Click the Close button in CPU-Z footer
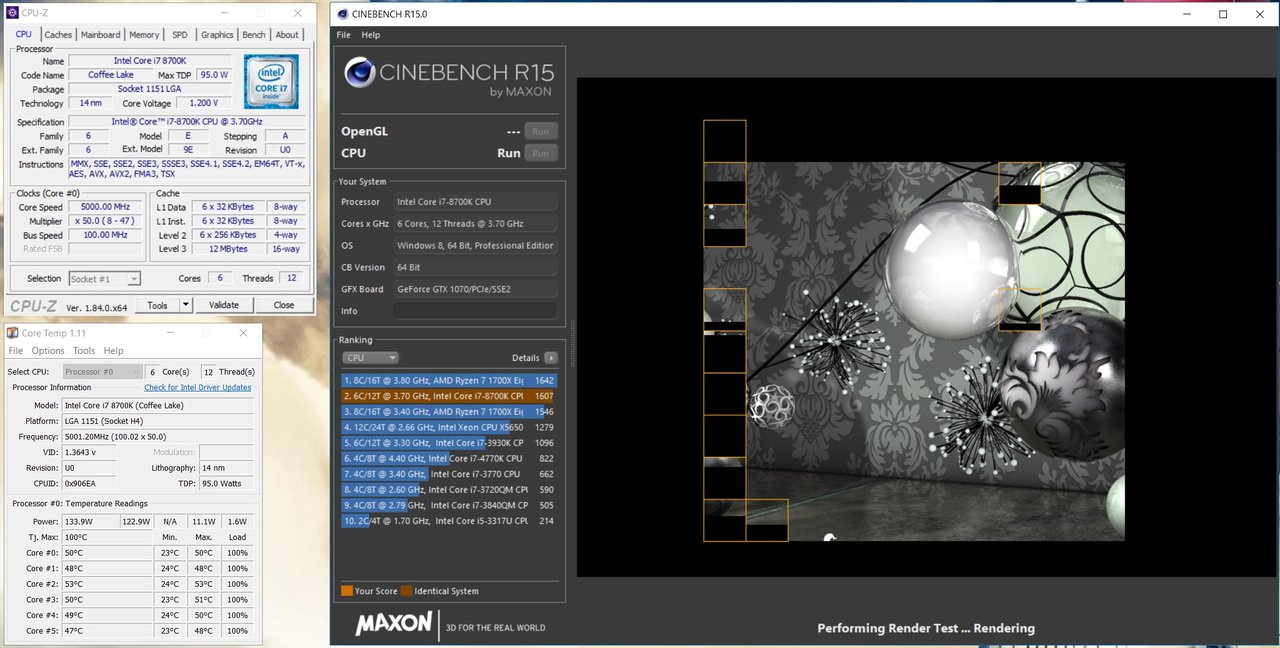Image resolution: width=1280 pixels, height=648 pixels. [284, 305]
